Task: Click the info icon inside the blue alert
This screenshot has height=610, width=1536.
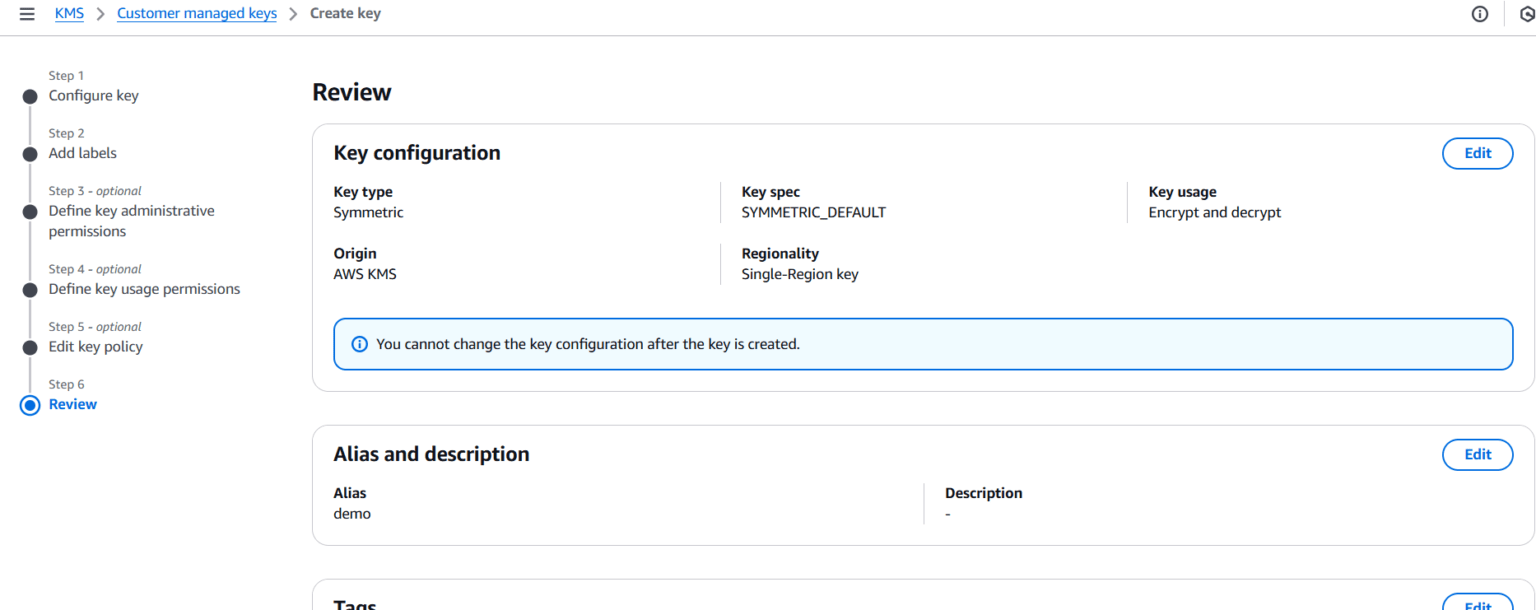Action: pyautogui.click(x=358, y=343)
